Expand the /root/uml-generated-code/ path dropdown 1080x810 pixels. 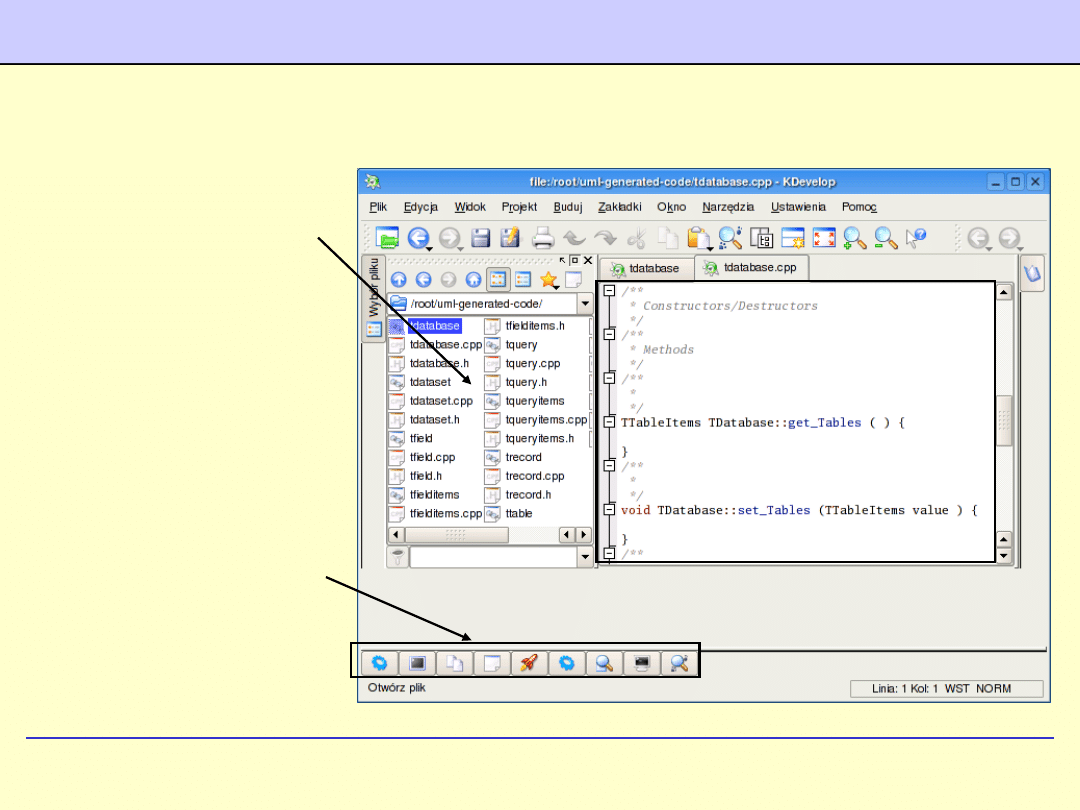[585, 304]
